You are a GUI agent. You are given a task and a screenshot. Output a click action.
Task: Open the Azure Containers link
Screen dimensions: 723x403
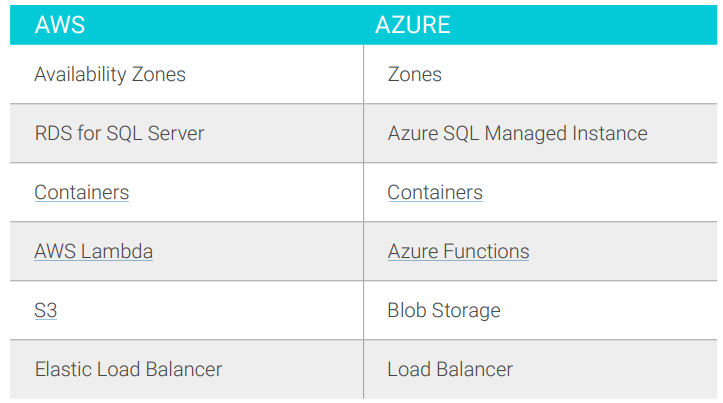[x=435, y=192]
